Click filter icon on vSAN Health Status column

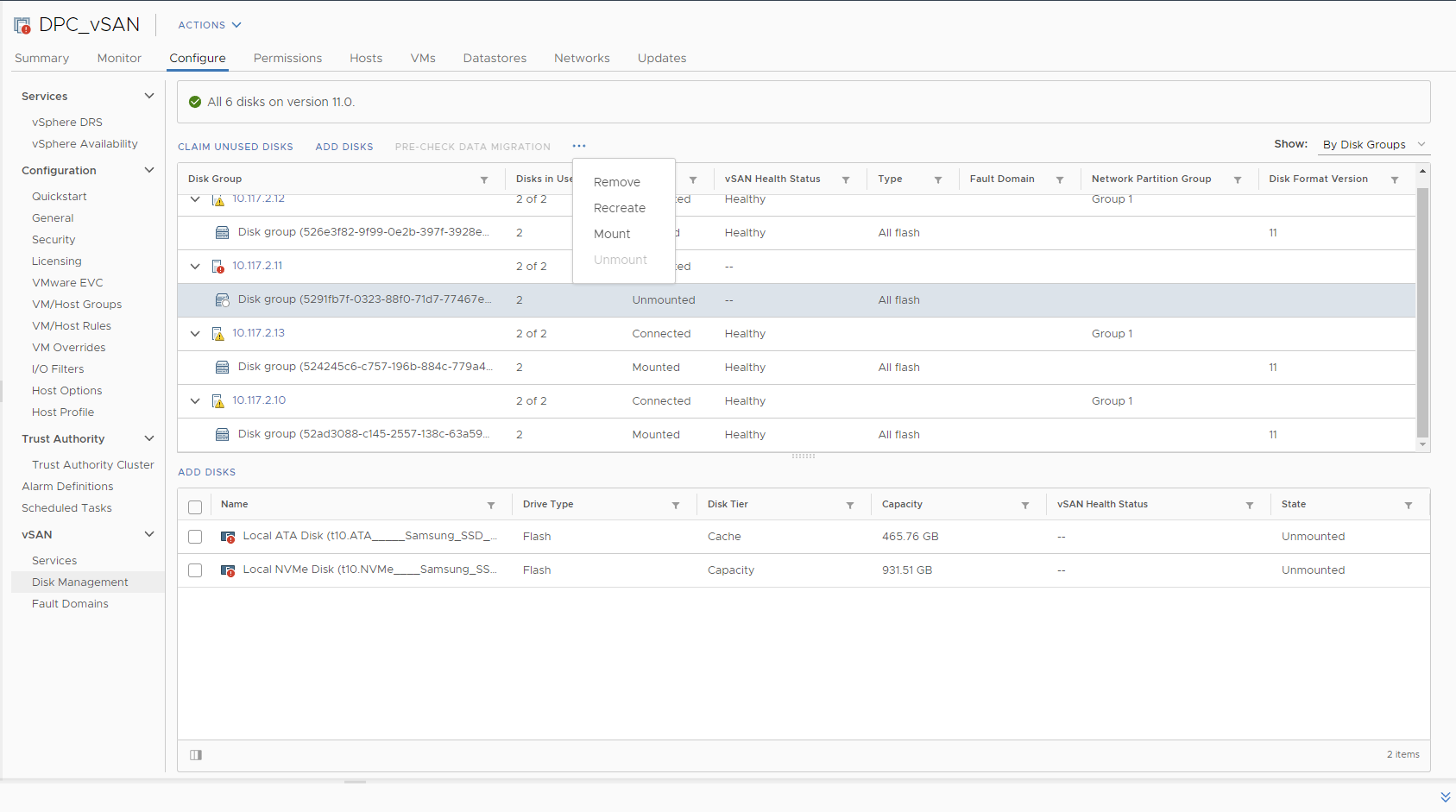(846, 179)
